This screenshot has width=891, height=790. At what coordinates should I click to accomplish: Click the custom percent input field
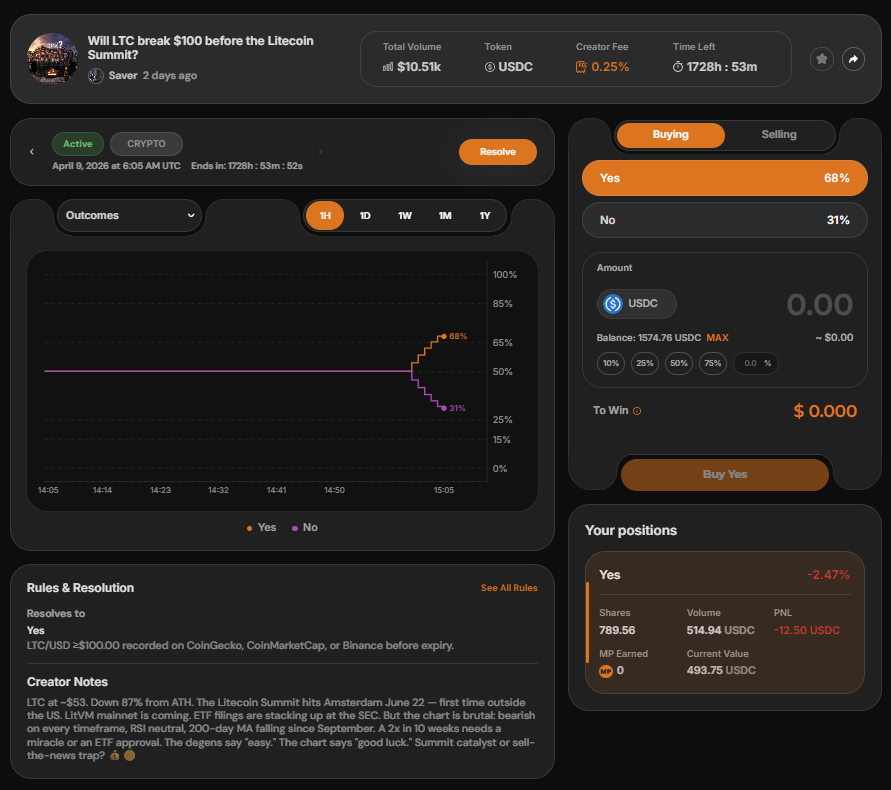pos(756,363)
